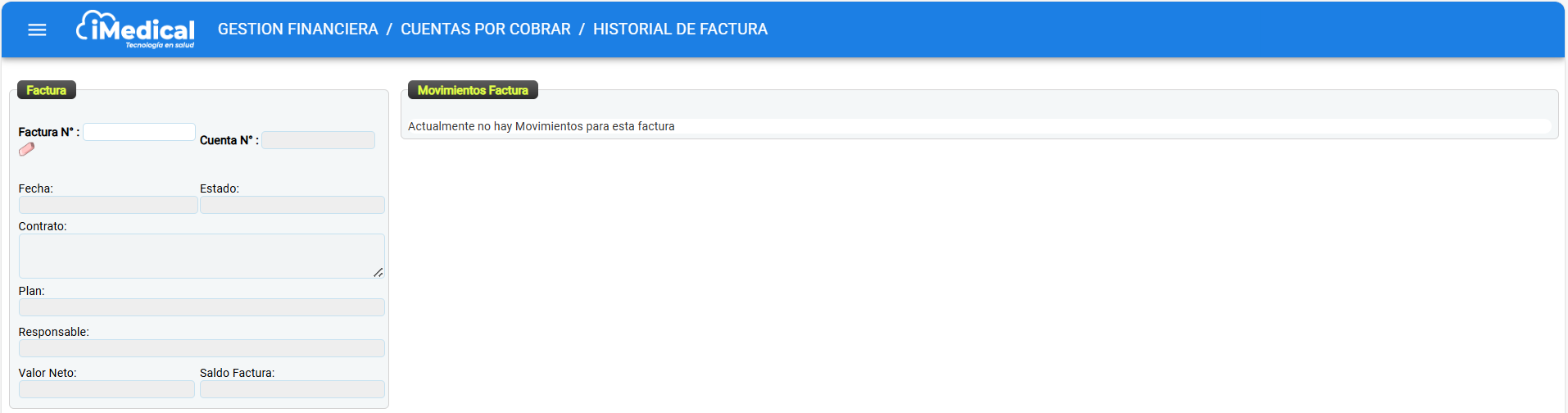Click the Fecha field
This screenshot has height=413, width=1568.
[x=108, y=205]
